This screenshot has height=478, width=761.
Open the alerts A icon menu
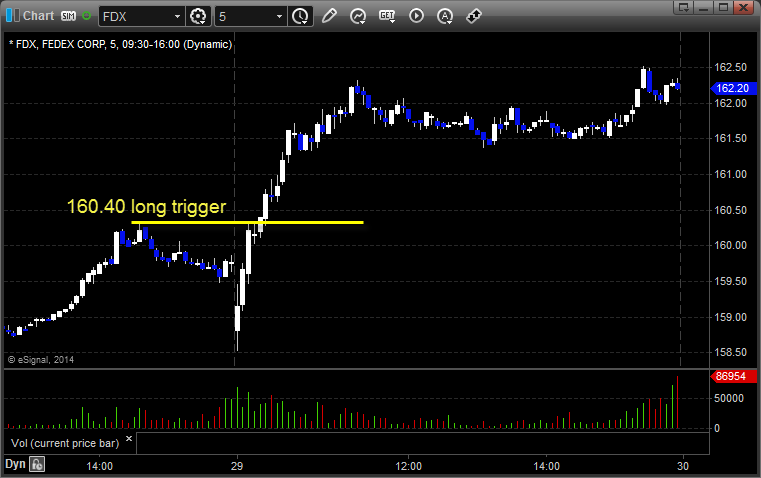445,16
